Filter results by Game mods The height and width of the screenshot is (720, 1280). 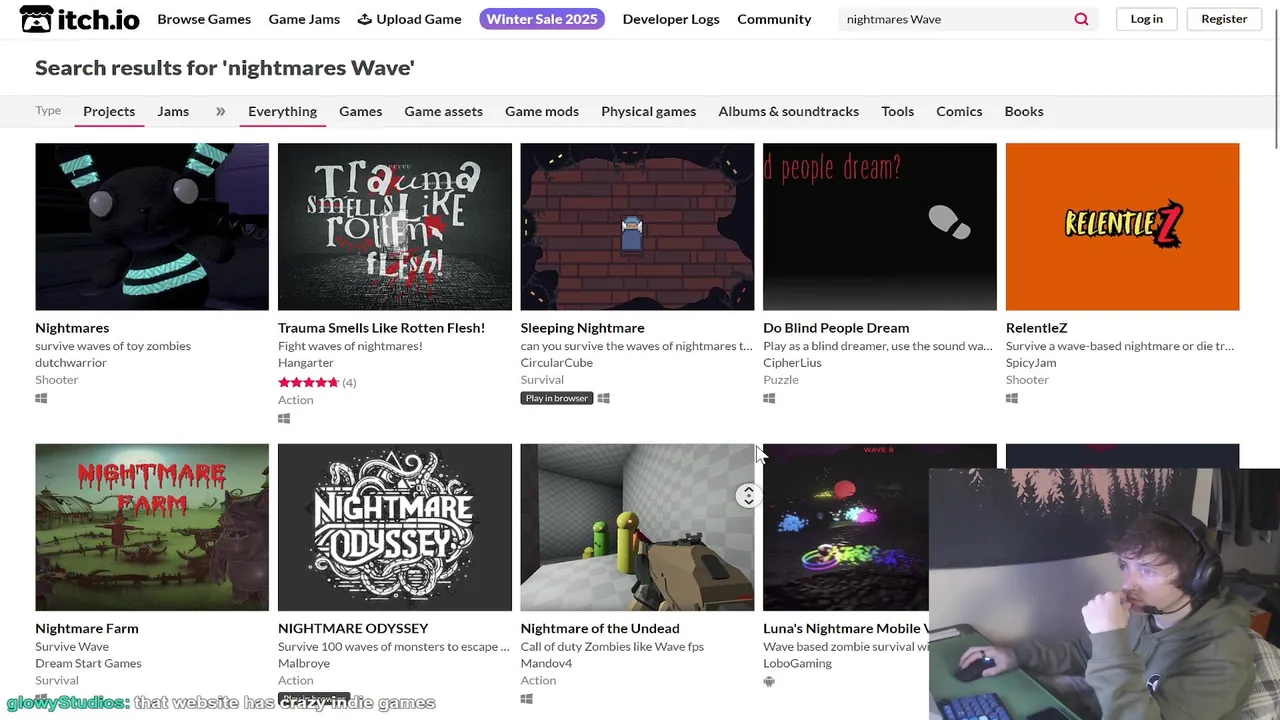pyautogui.click(x=542, y=111)
